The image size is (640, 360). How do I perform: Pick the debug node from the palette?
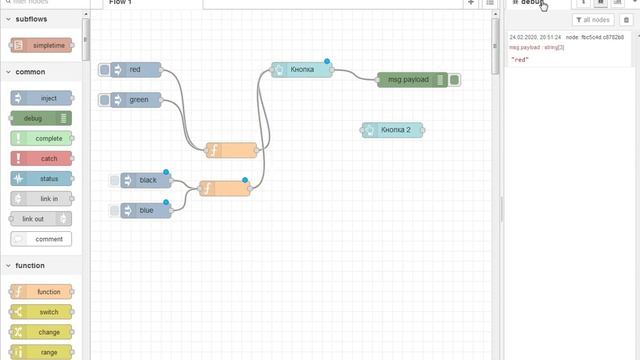click(41, 118)
